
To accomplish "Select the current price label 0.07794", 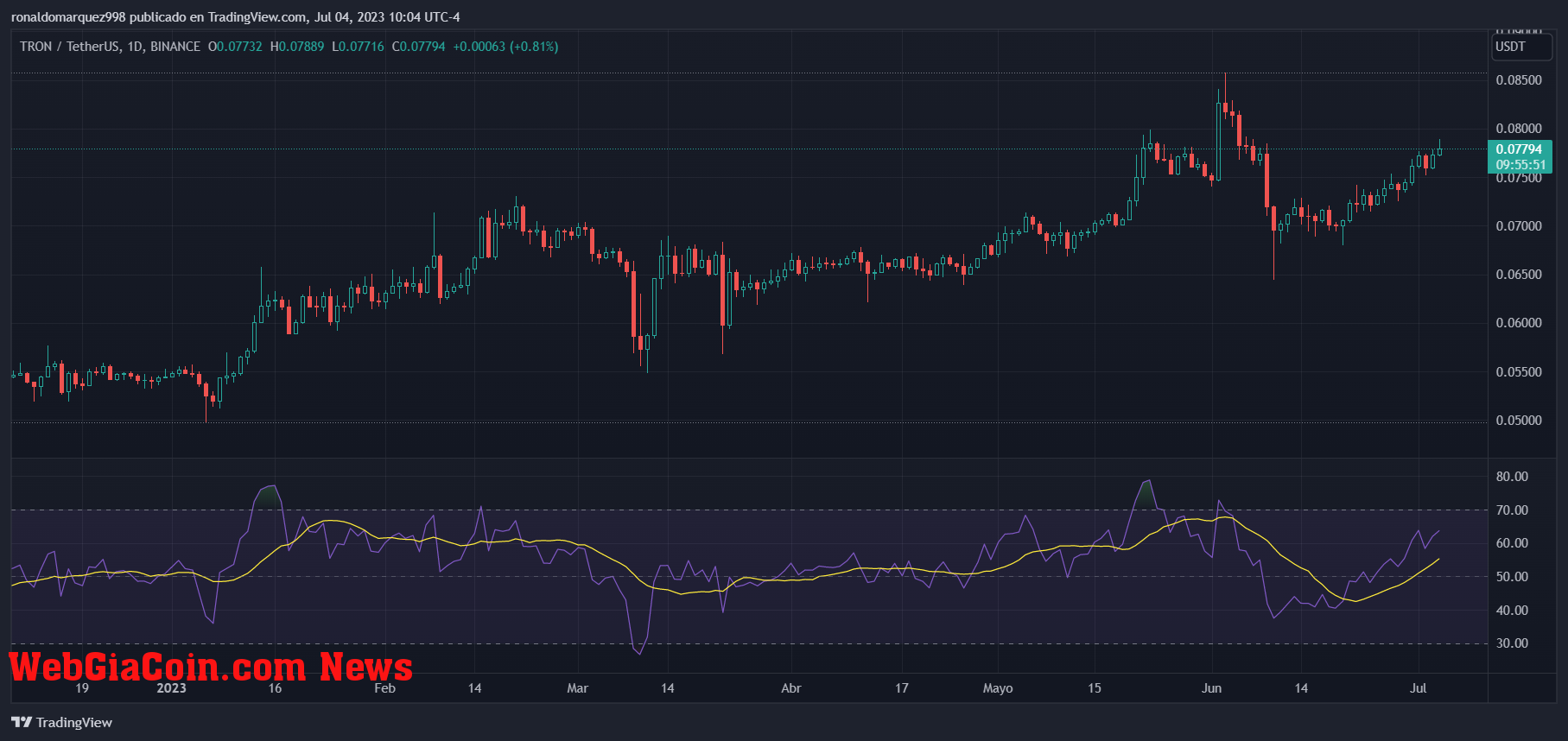I will point(1519,149).
